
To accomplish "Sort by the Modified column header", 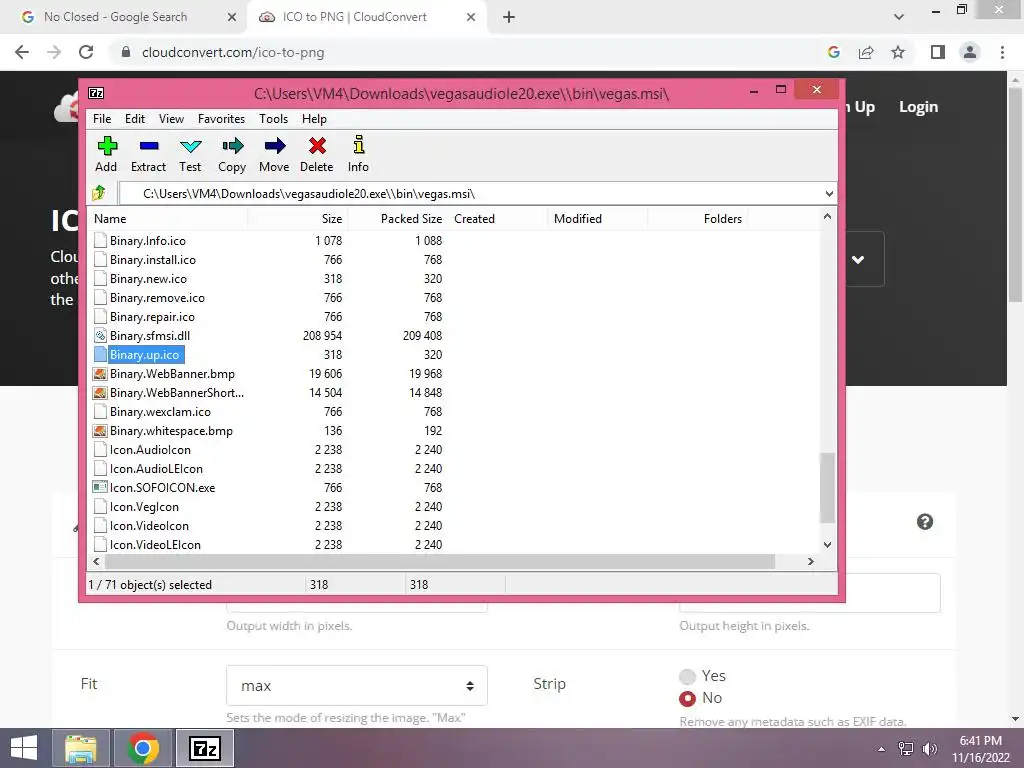I will (597, 219).
